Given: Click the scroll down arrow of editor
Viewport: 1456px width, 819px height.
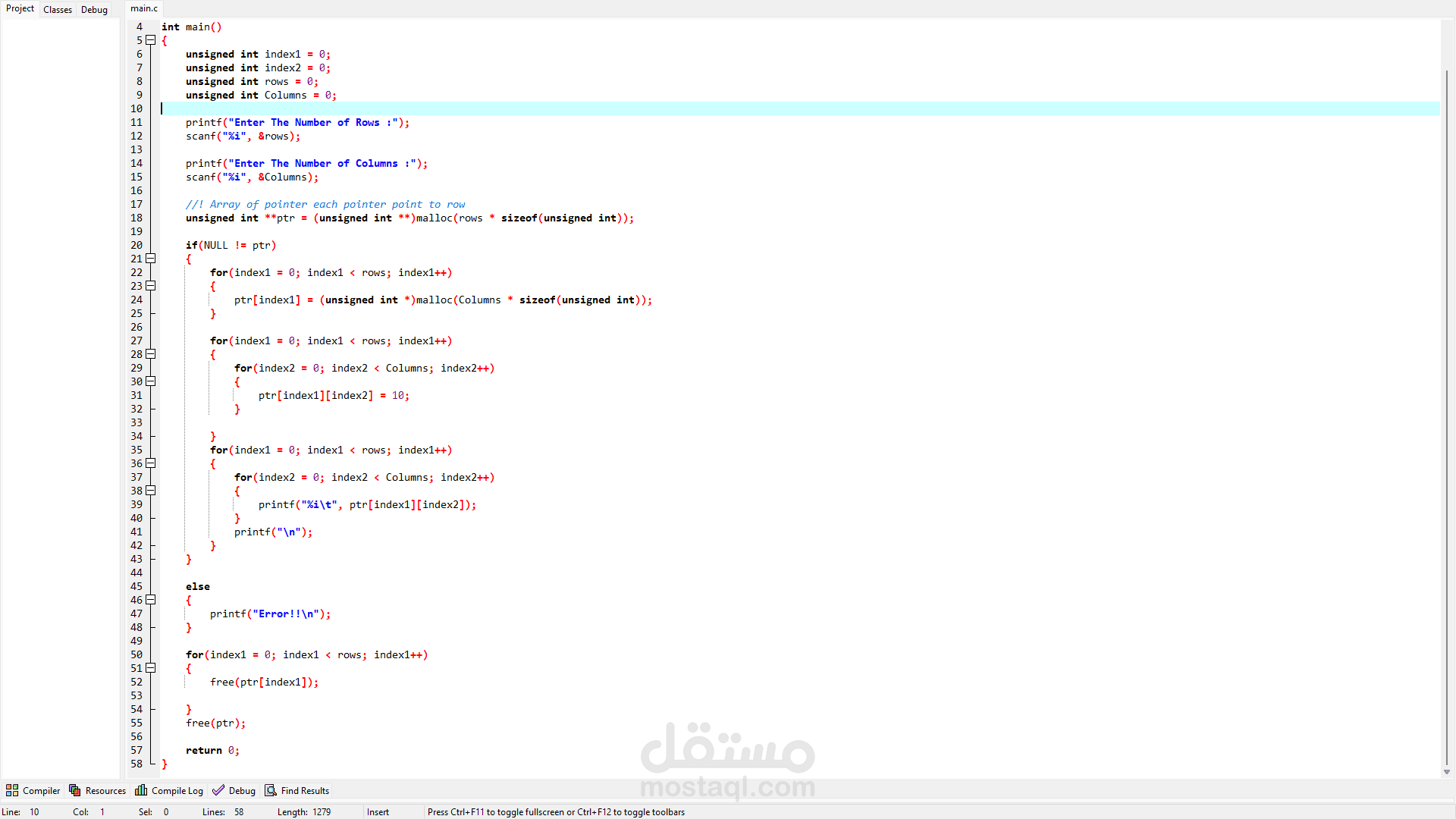Looking at the screenshot, I should point(1447,772).
